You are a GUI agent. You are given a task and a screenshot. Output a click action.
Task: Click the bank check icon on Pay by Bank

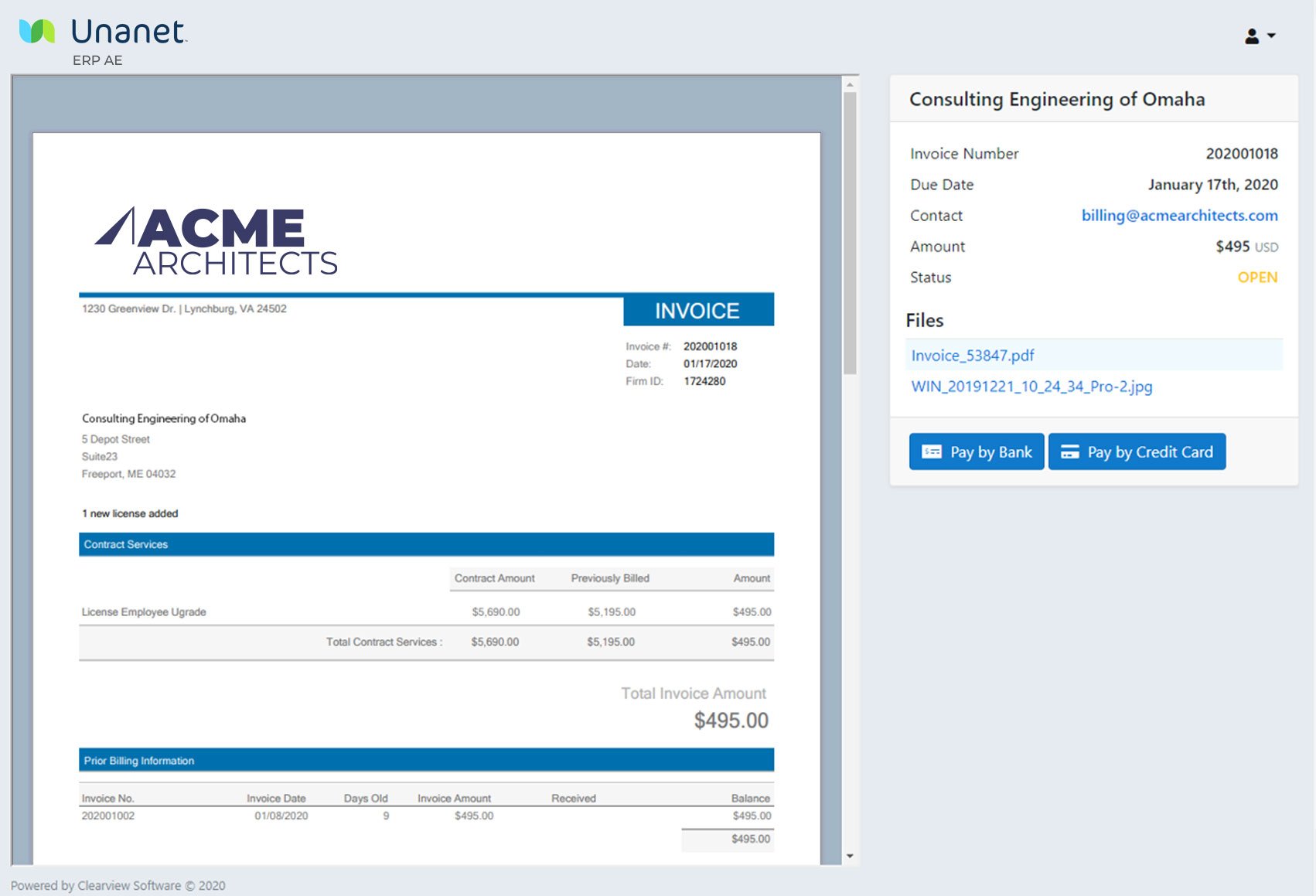point(932,451)
